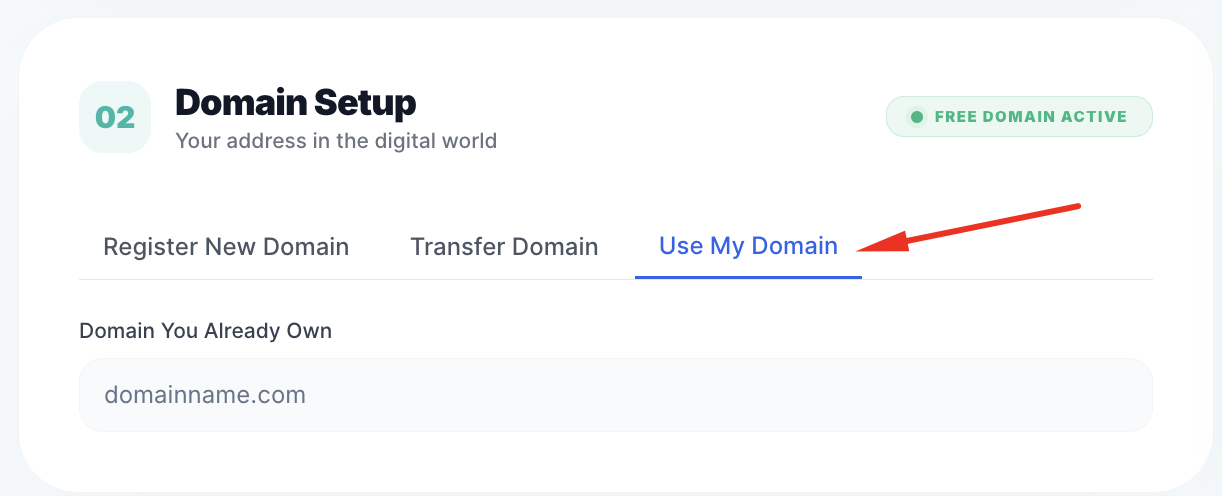
Task: Click the tail end of the red arrow
Action: point(1077,208)
